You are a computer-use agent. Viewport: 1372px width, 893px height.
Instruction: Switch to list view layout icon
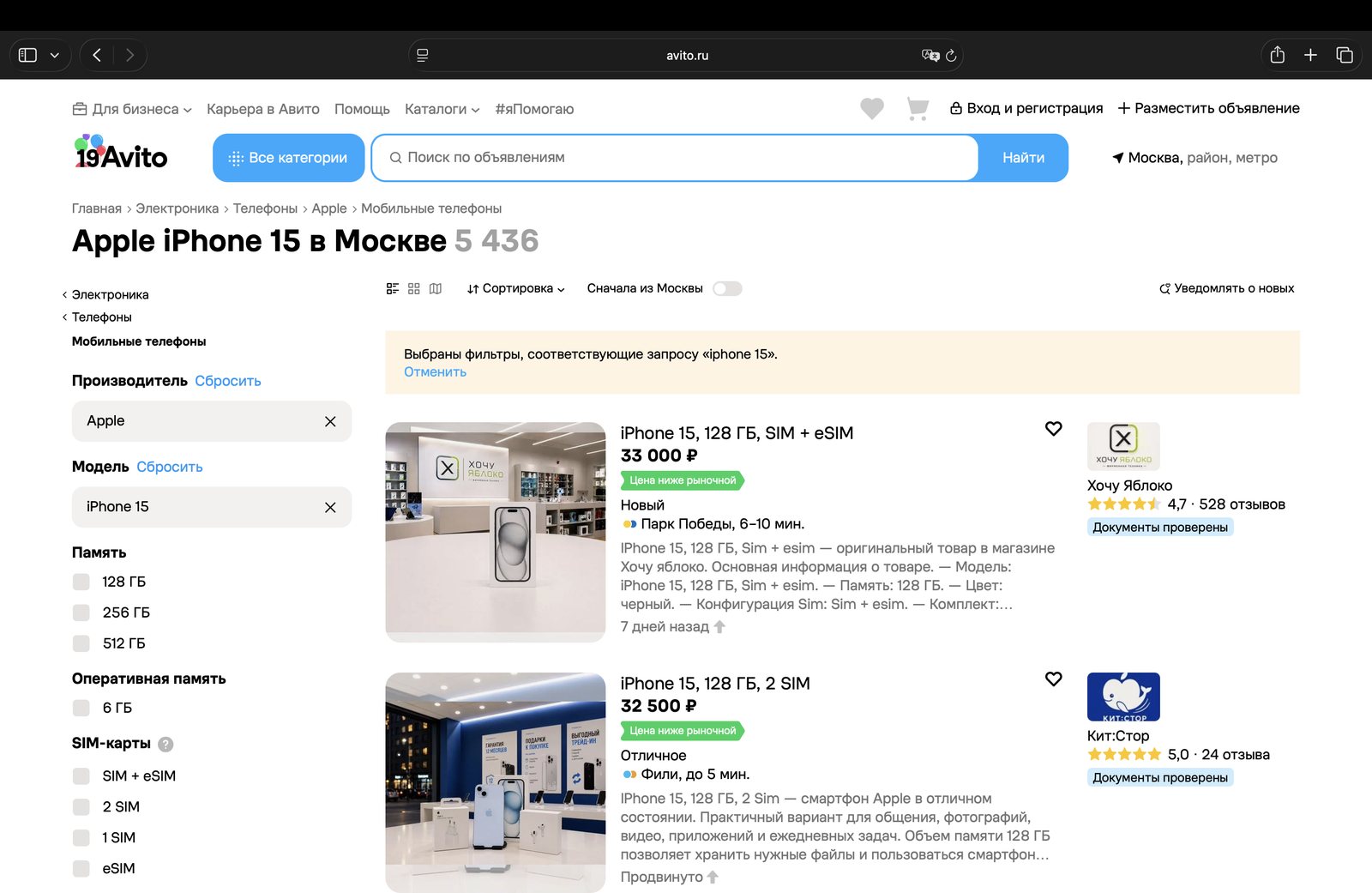pos(393,288)
